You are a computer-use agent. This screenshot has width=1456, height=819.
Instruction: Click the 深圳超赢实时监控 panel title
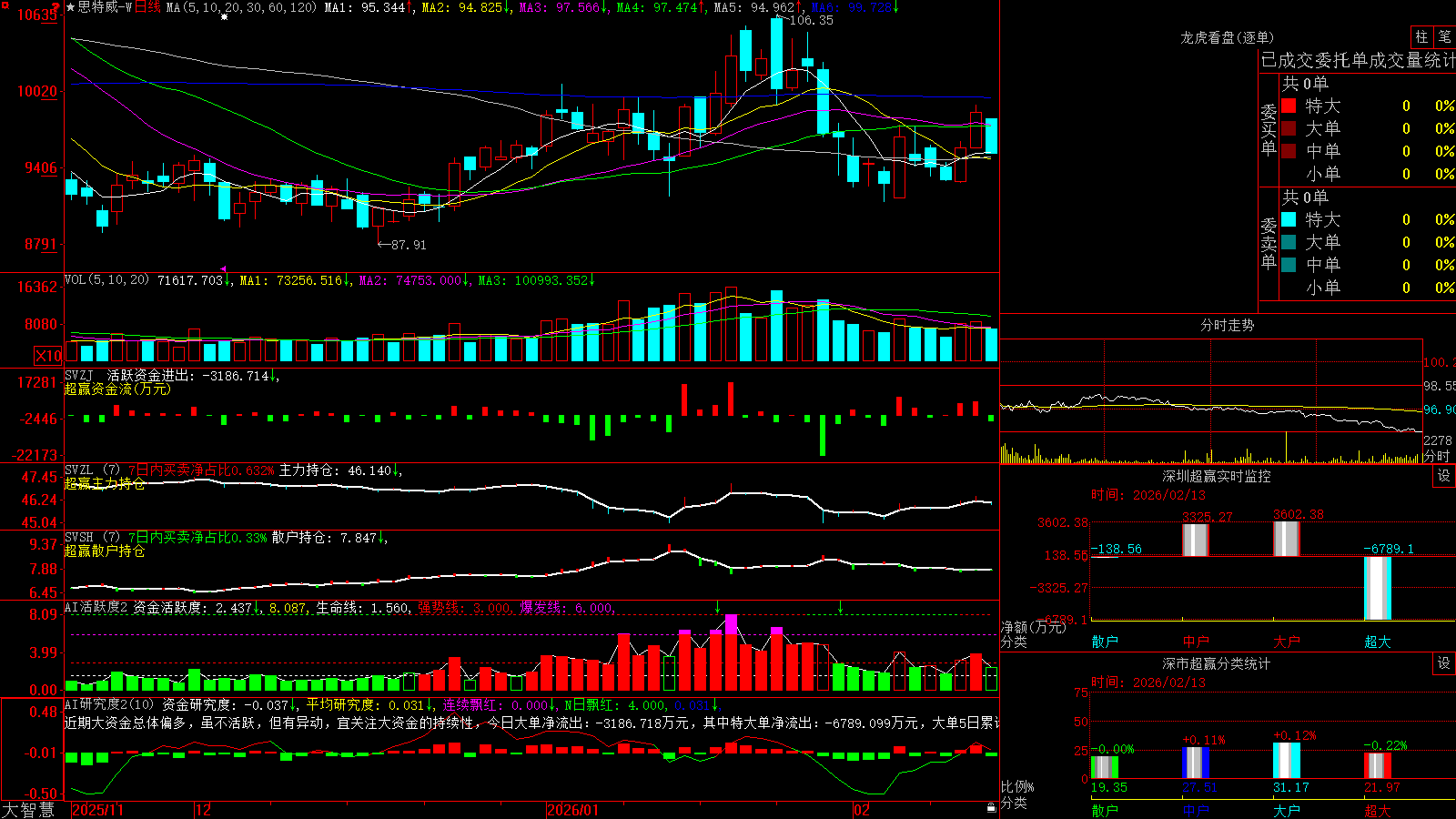1217,476
